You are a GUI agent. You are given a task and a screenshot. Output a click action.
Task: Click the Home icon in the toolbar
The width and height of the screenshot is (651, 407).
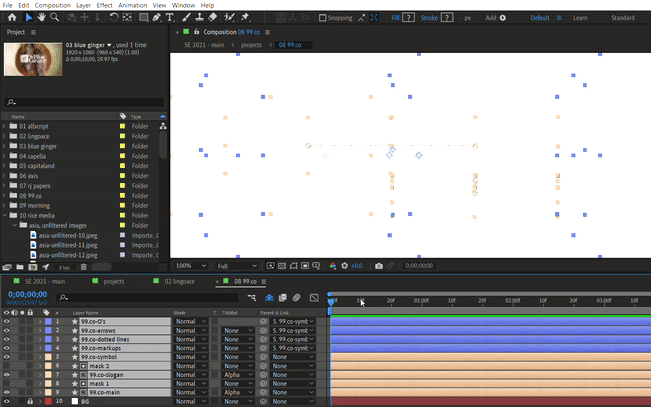click(x=11, y=17)
